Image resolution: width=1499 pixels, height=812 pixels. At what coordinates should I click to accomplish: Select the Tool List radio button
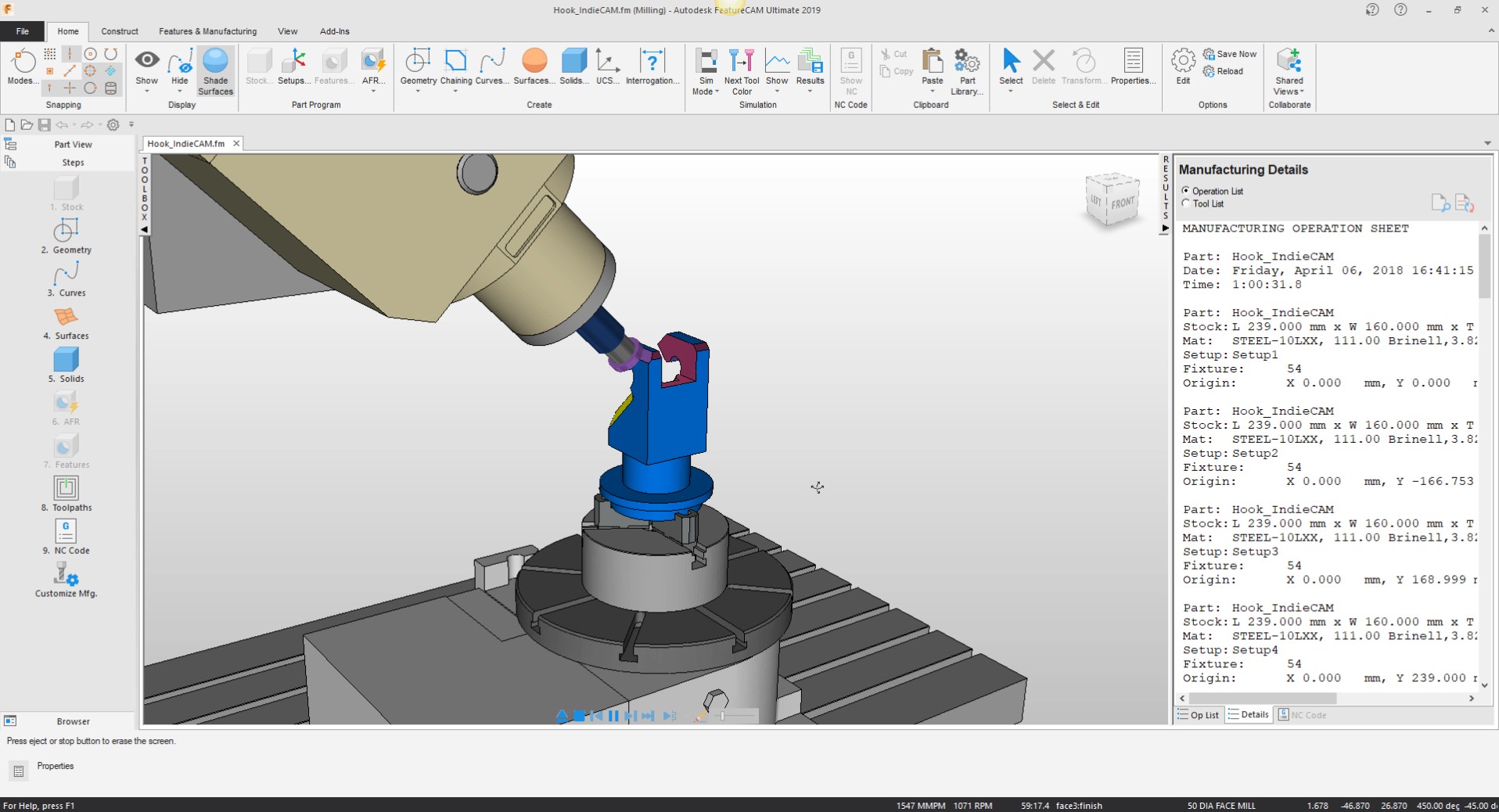coord(1186,203)
